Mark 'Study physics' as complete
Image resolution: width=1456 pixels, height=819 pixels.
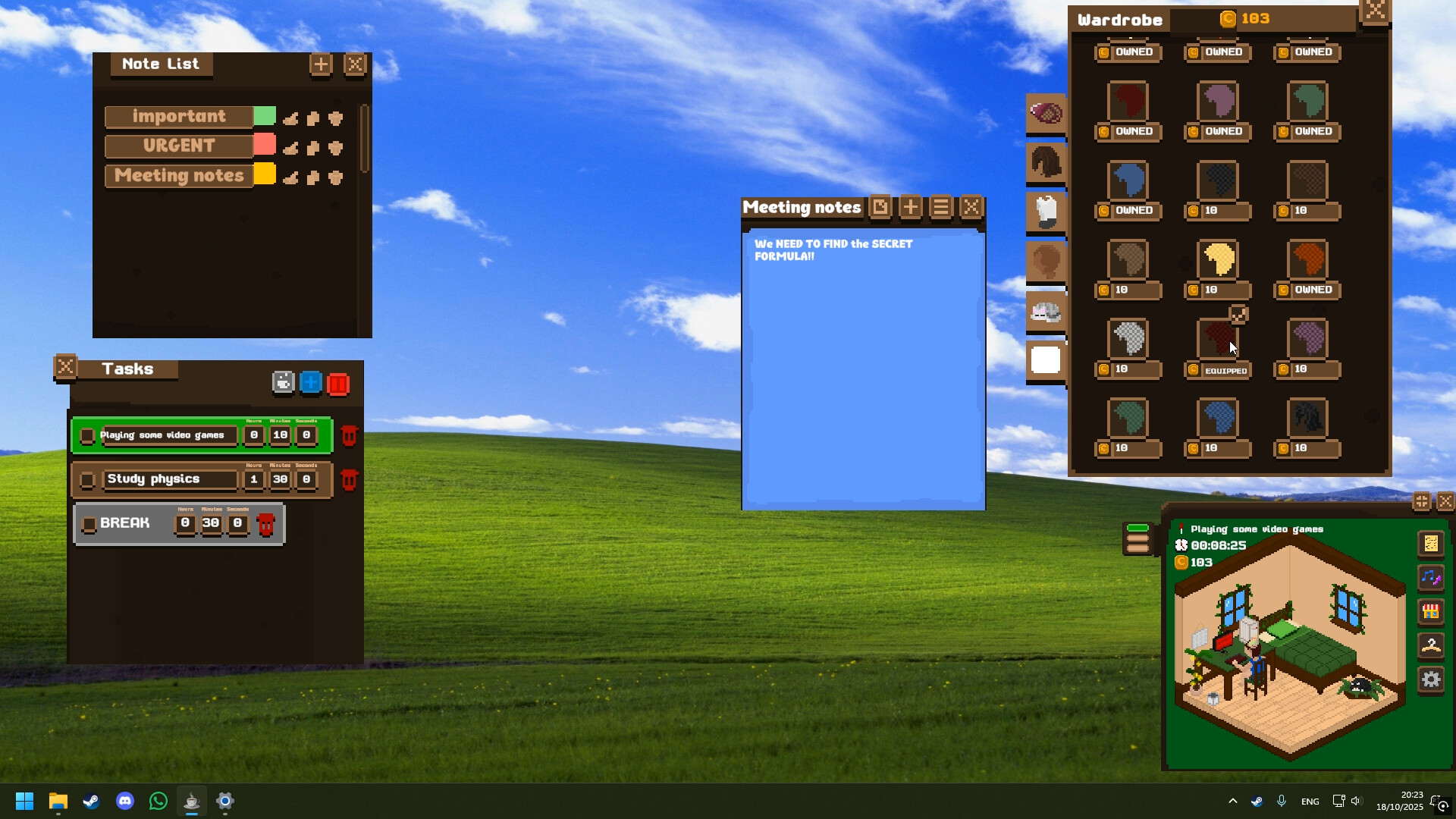(89, 479)
